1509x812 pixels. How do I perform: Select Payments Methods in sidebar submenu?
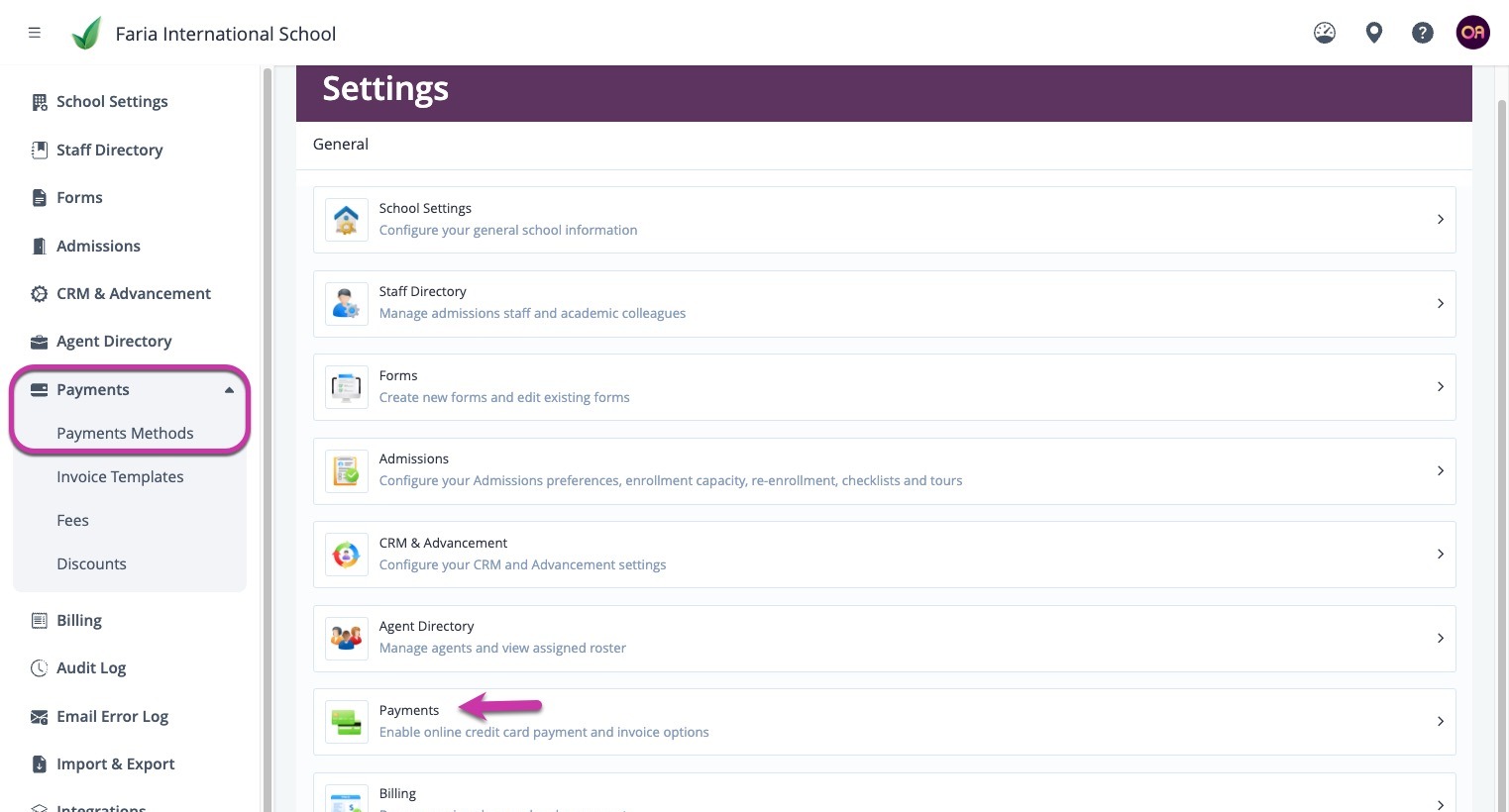[x=125, y=434]
